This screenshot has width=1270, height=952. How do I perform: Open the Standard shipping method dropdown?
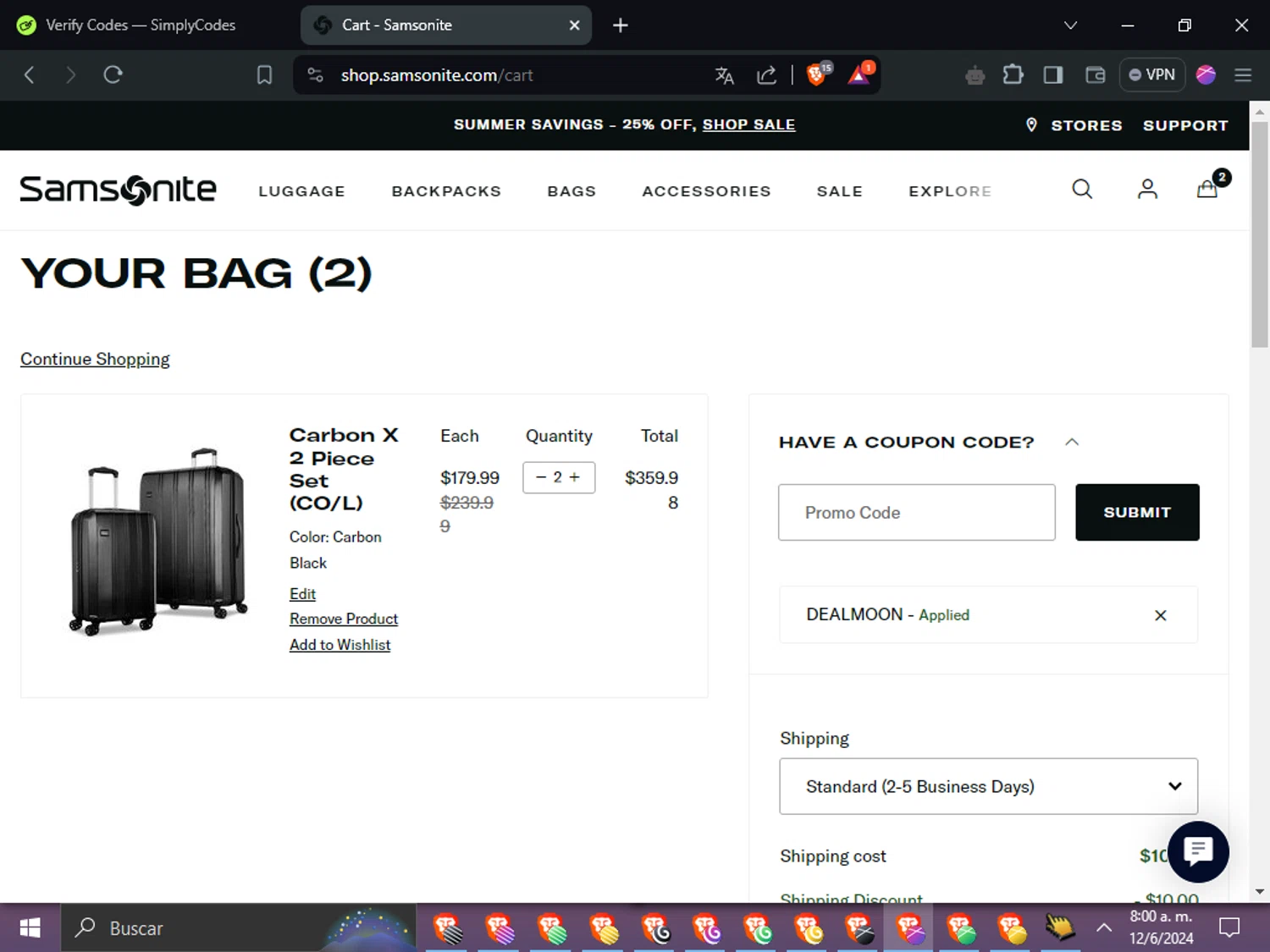click(x=988, y=786)
